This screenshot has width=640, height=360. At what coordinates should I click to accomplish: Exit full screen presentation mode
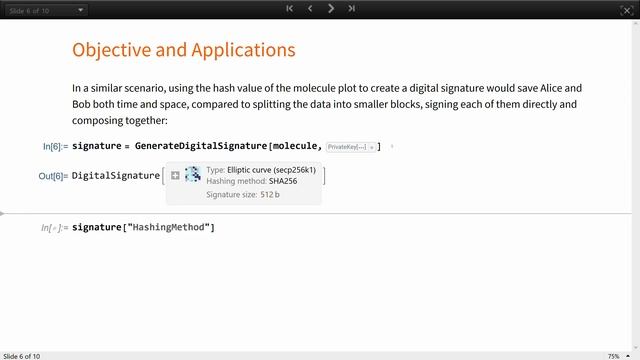(x=626, y=10)
